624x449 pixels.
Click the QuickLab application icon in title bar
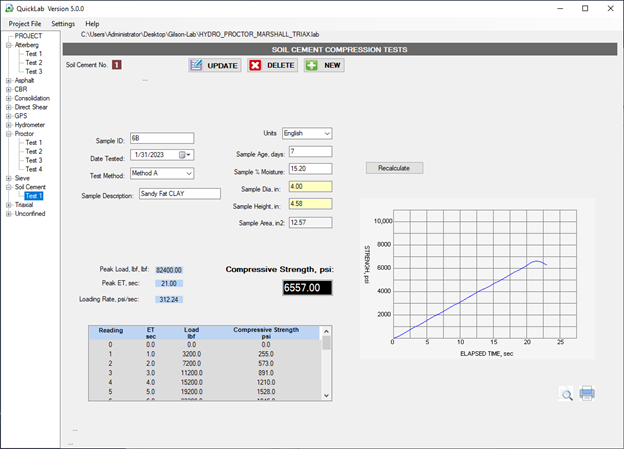(x=9, y=8)
